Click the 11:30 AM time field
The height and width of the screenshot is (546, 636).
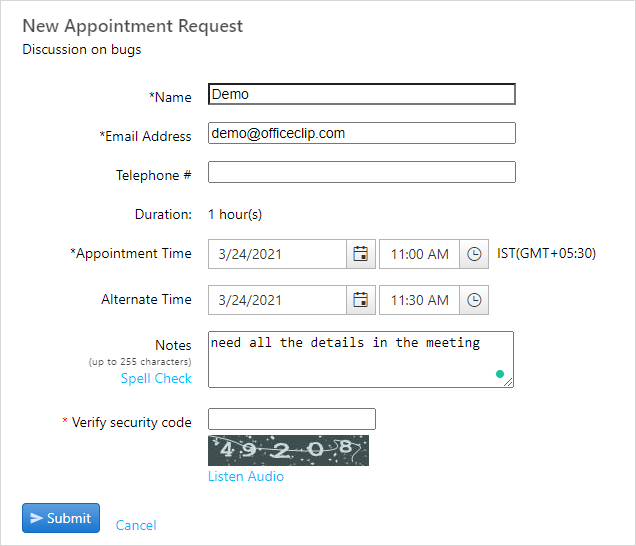[419, 300]
